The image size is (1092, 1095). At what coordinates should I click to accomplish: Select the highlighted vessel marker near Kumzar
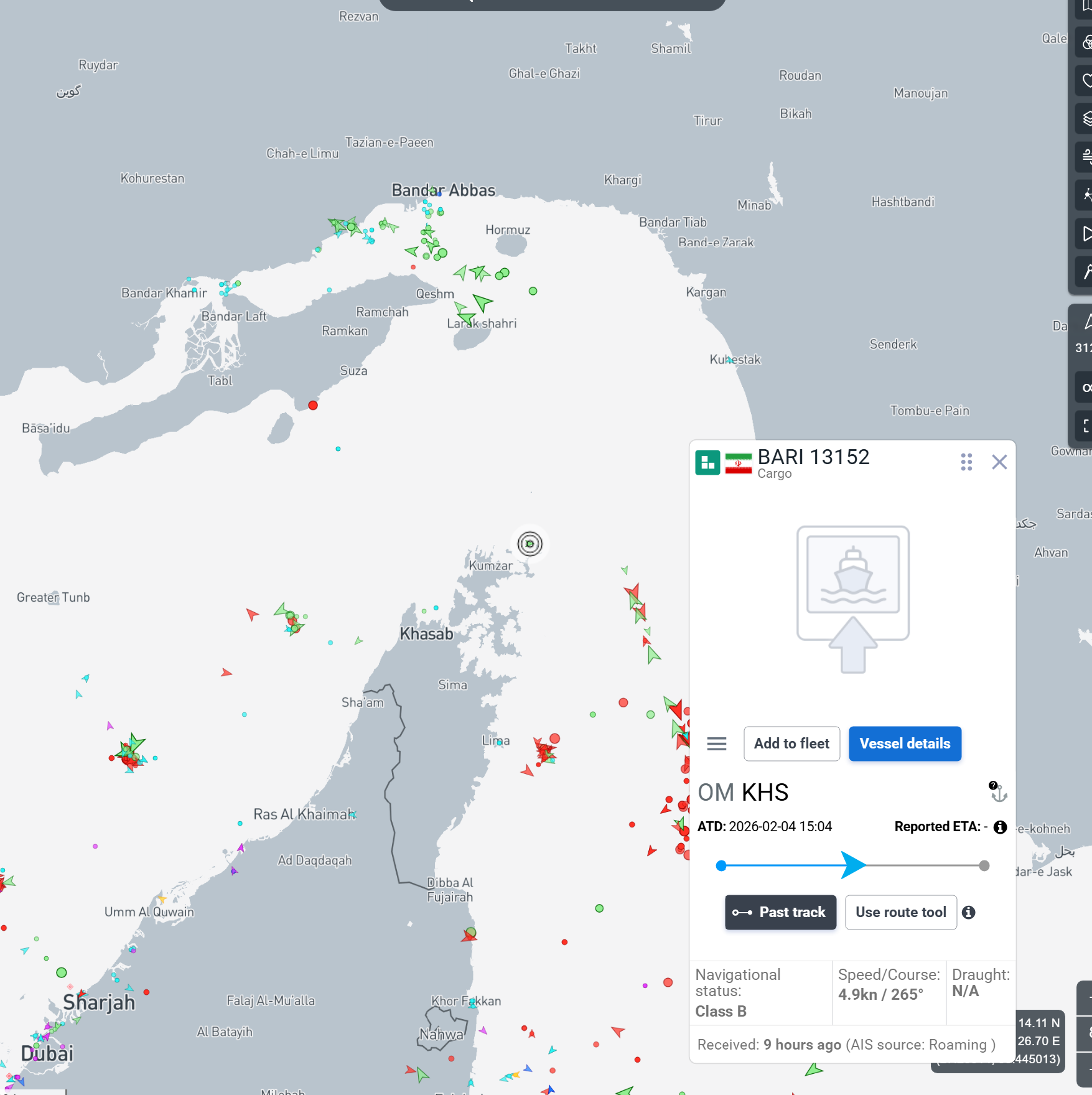coord(530,544)
